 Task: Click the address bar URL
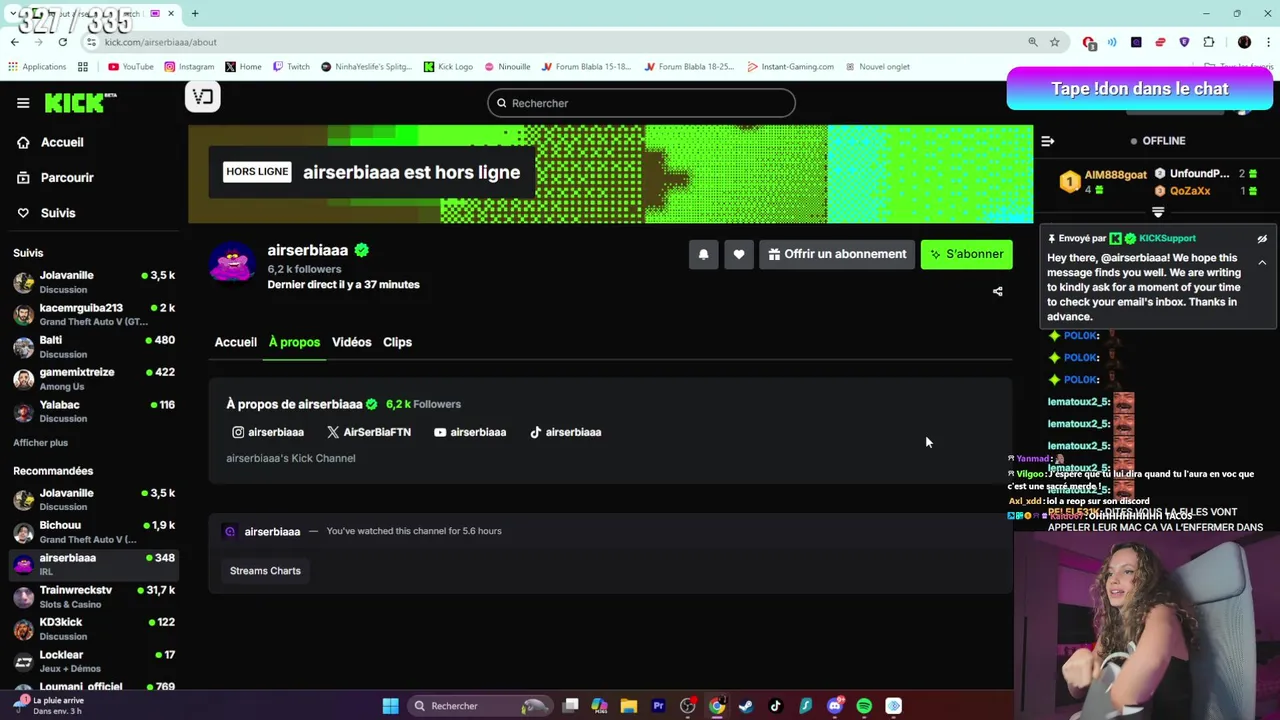pyautogui.click(x=161, y=42)
